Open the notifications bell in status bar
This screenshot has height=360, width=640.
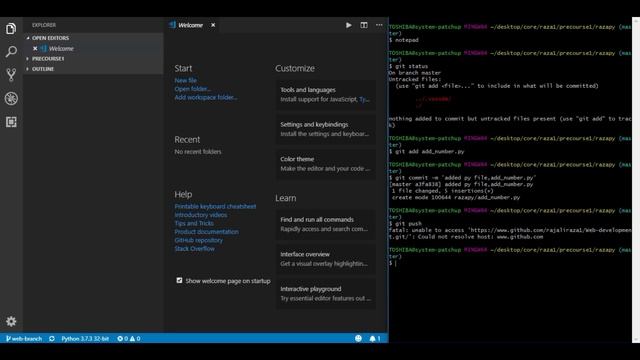(x=374, y=339)
